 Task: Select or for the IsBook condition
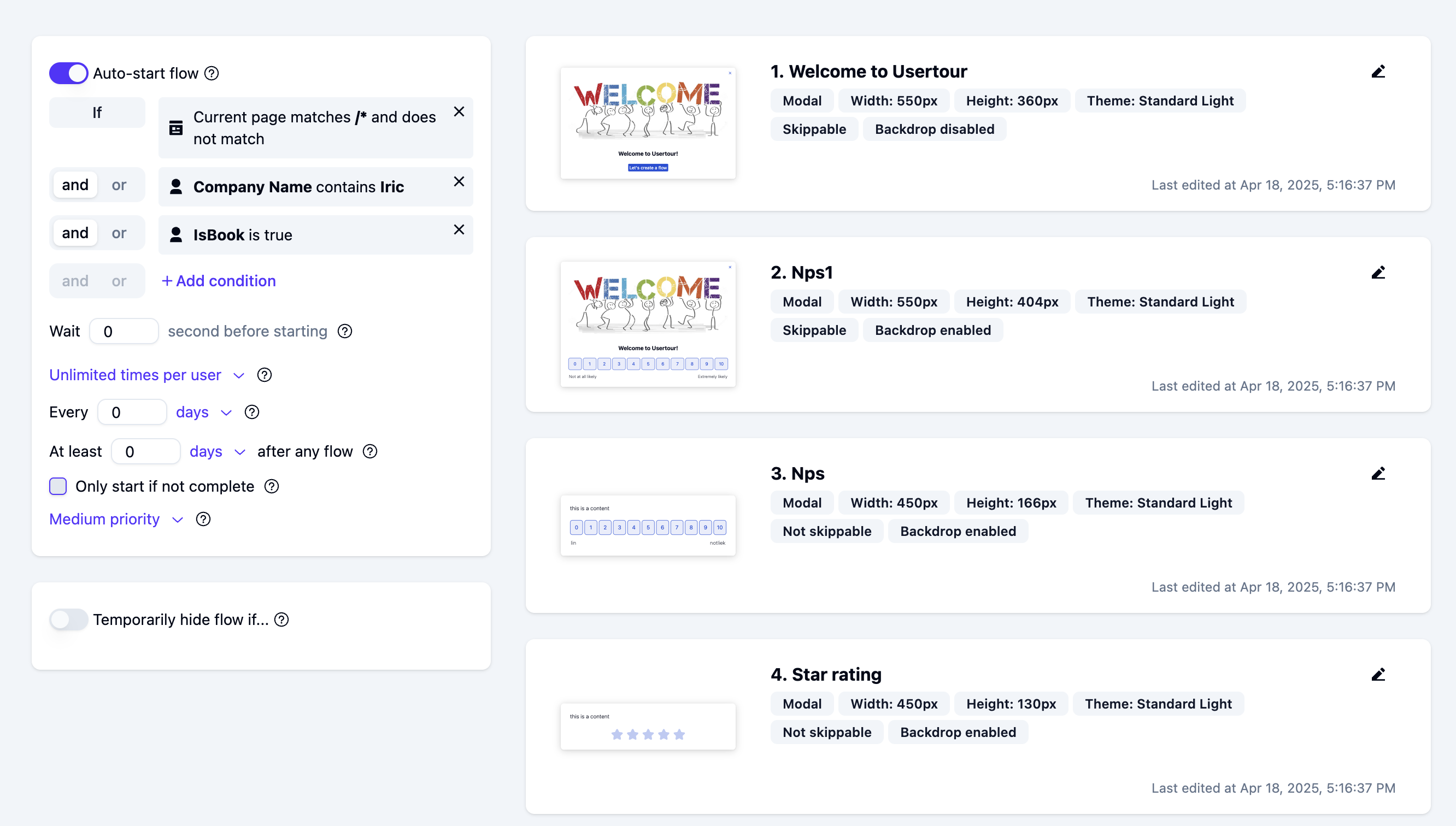tap(119, 233)
